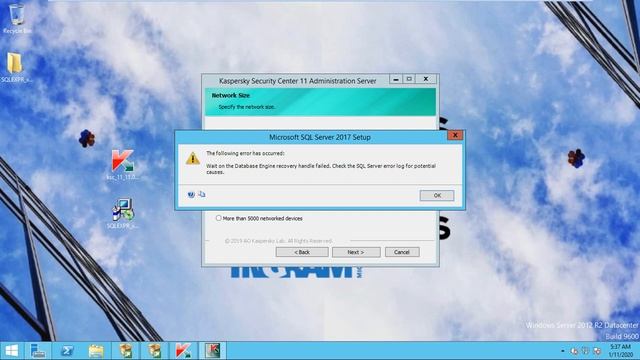Switch to installer box icon beside Kaspersky K icon
Image resolution: width=640 pixels, height=360 pixels.
154,351
